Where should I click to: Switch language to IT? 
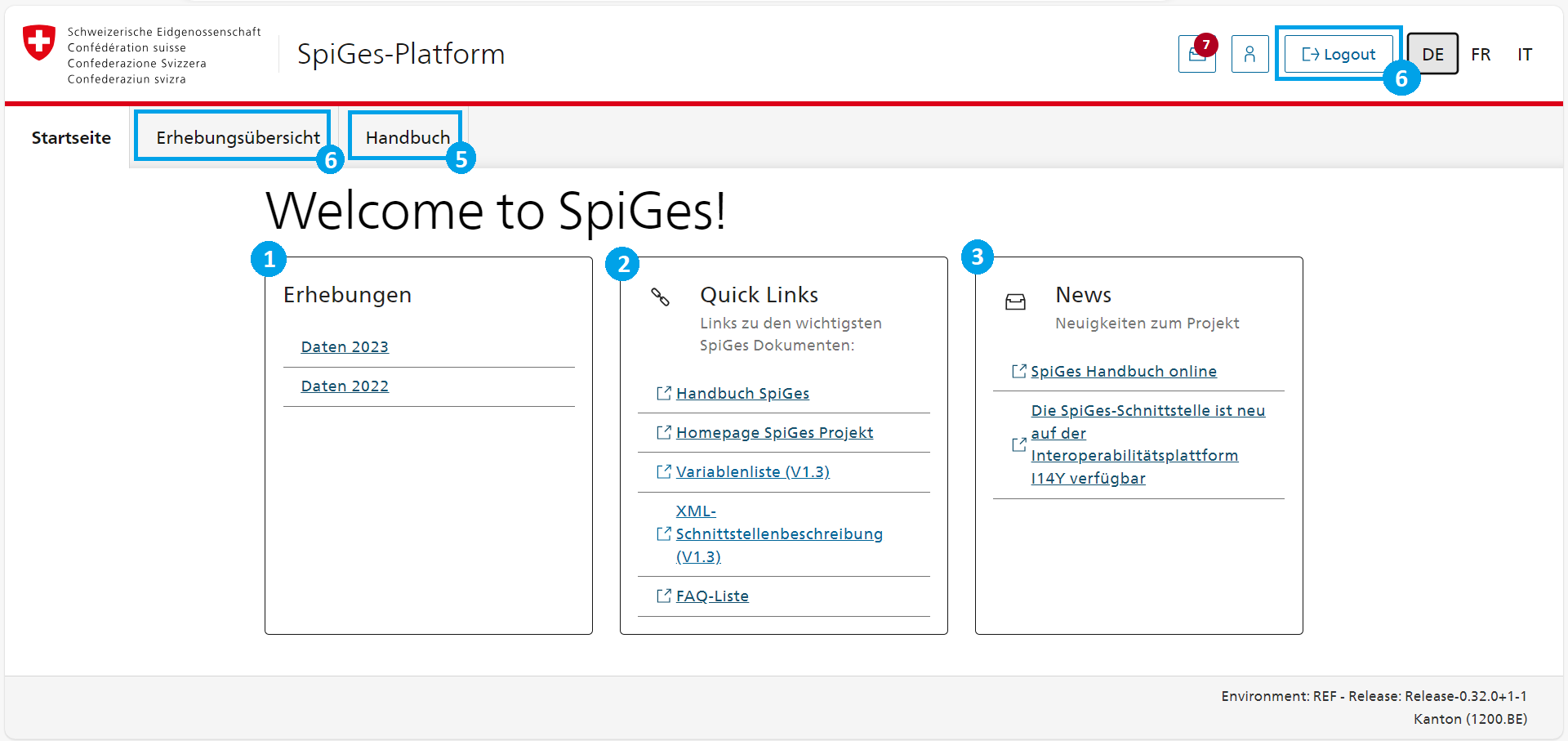1525,54
